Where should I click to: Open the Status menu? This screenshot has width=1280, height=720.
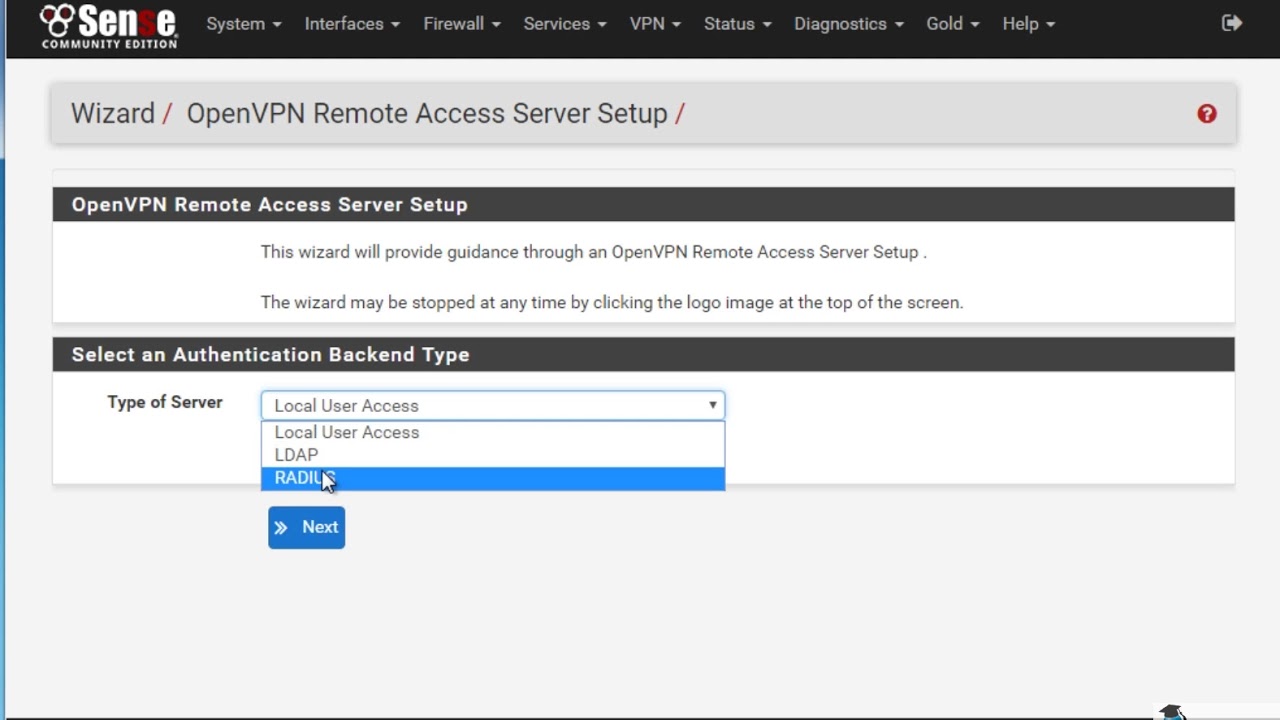[737, 24]
